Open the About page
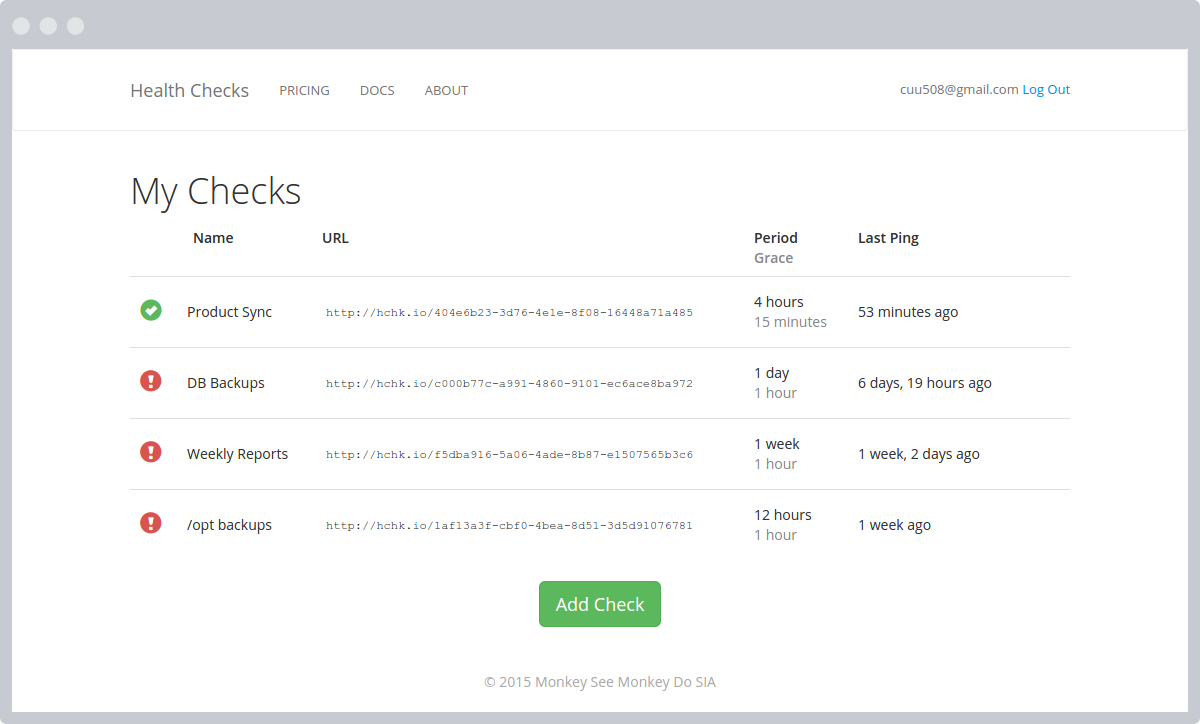Screen dimensions: 1200x724 (x=446, y=91)
